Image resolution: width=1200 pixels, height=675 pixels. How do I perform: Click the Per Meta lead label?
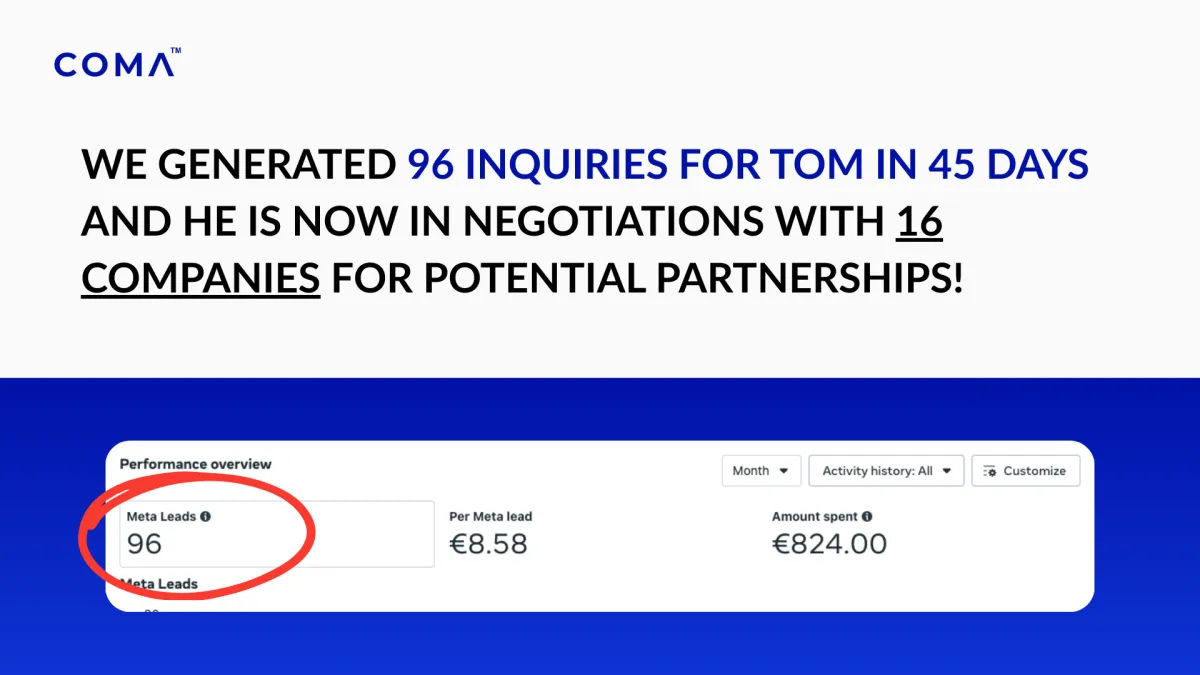pos(490,517)
